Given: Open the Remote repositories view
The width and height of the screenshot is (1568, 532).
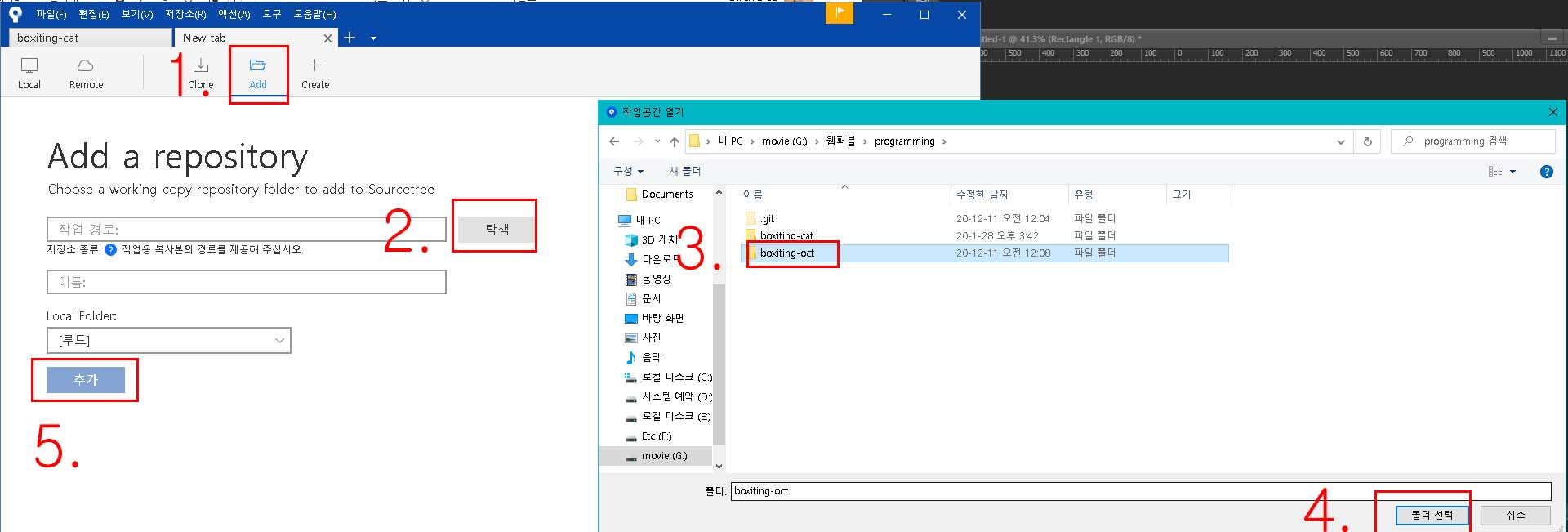Looking at the screenshot, I should coord(86,73).
